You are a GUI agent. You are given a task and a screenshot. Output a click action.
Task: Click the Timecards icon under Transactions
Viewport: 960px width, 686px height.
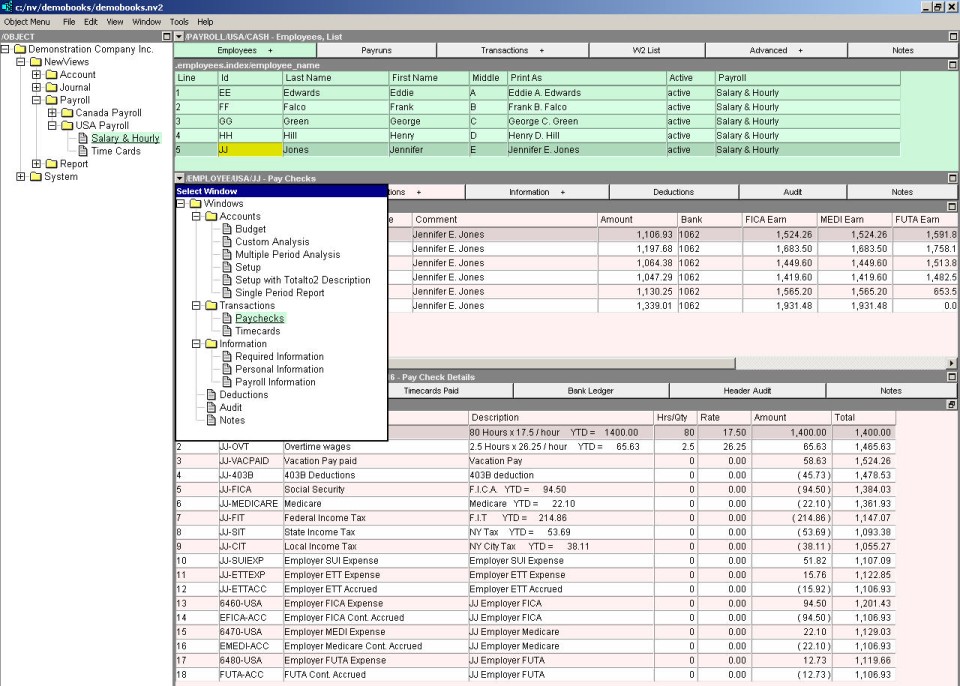(227, 331)
